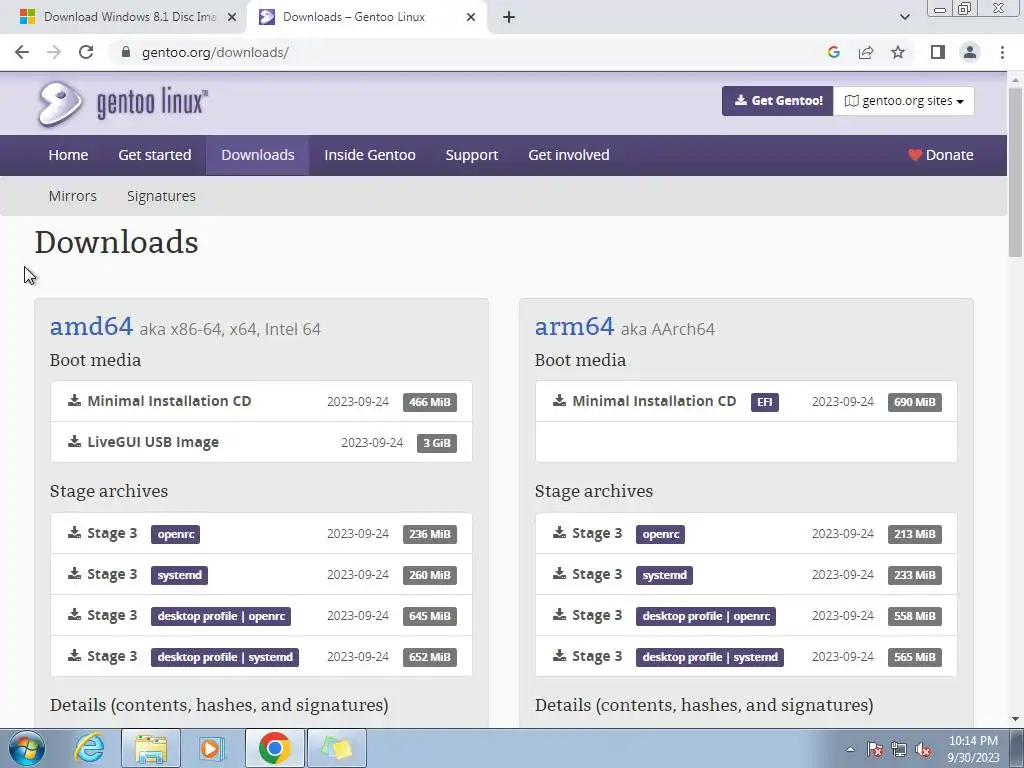
Task: Close the Downloads – Gentoo Linux tab
Action: 471,17
